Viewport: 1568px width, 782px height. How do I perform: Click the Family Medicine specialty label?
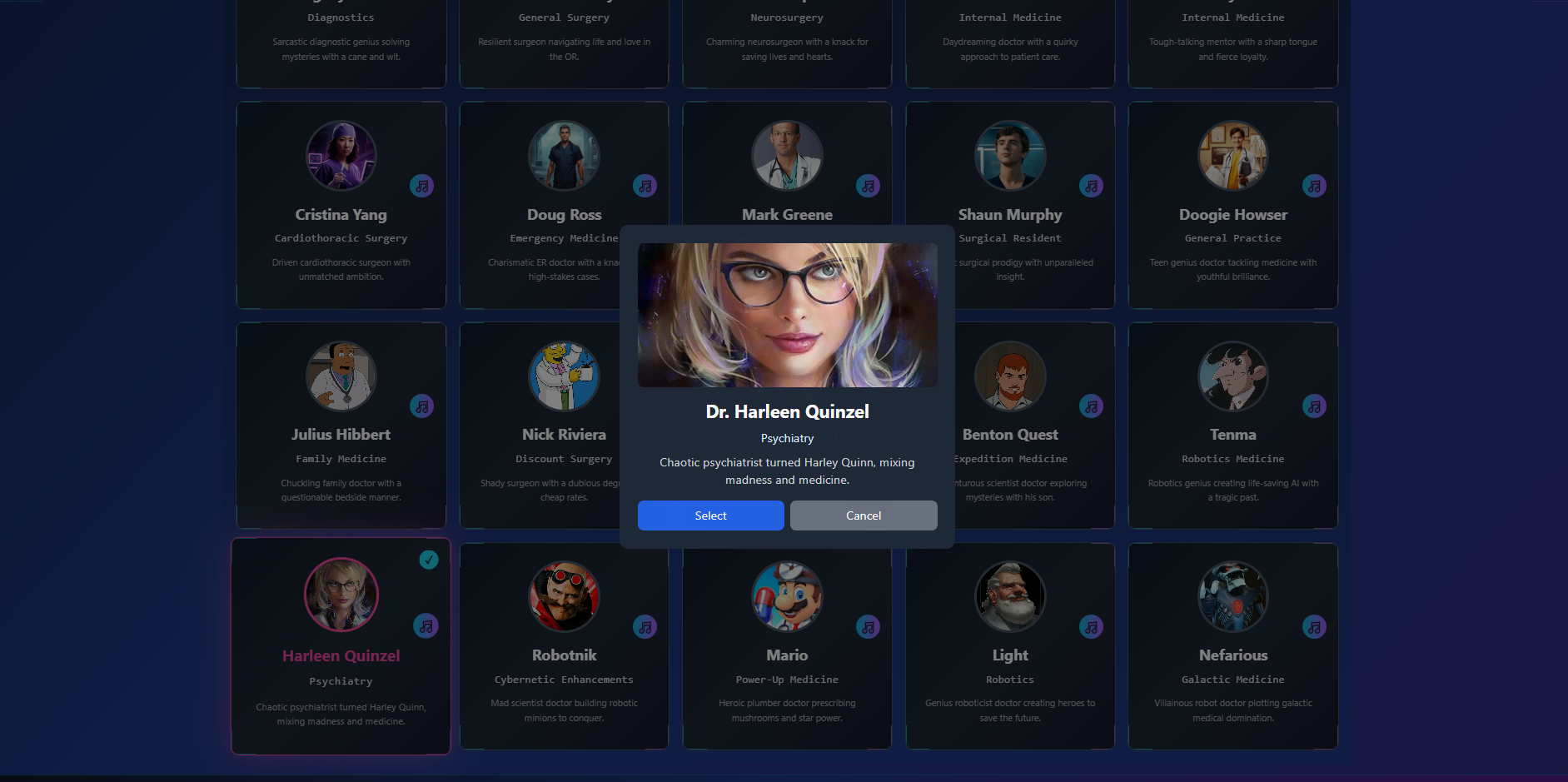(341, 459)
